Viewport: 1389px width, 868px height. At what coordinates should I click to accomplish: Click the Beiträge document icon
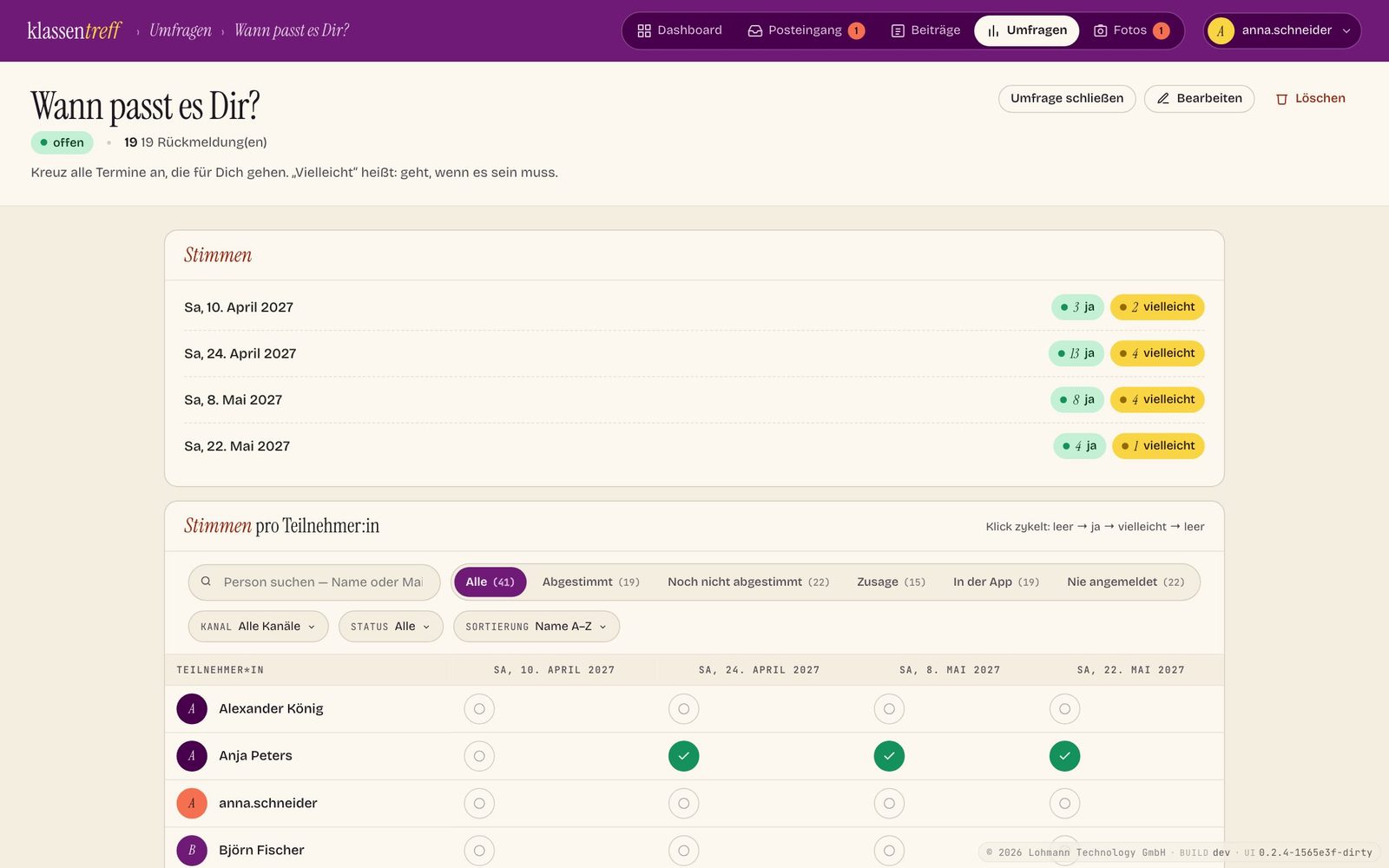click(x=898, y=30)
